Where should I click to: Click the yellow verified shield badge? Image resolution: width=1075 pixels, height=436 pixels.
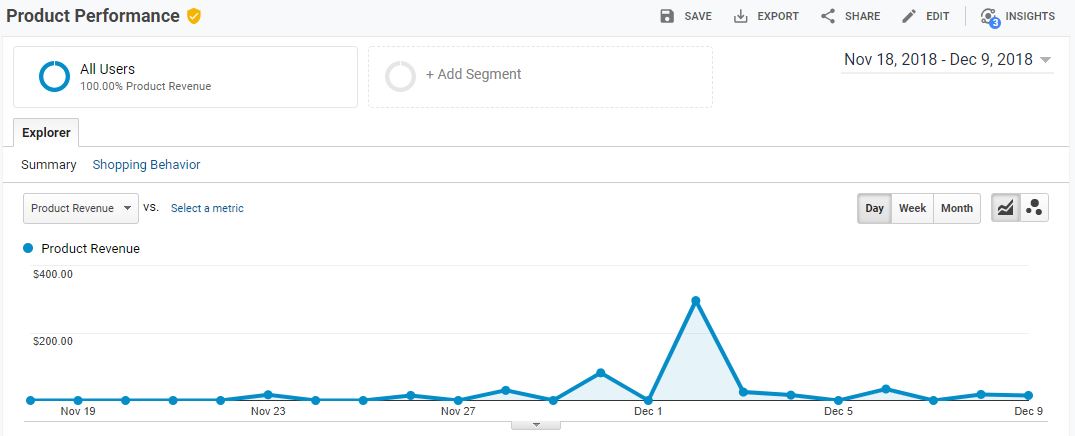pyautogui.click(x=194, y=16)
